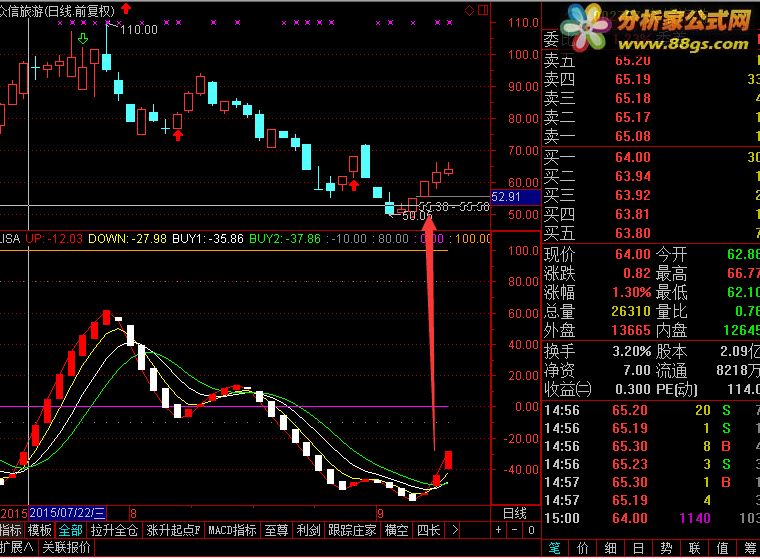Image resolution: width=760 pixels, height=559 pixels.
Task: Switch to the 笔 tick tab
Action: [x=554, y=548]
